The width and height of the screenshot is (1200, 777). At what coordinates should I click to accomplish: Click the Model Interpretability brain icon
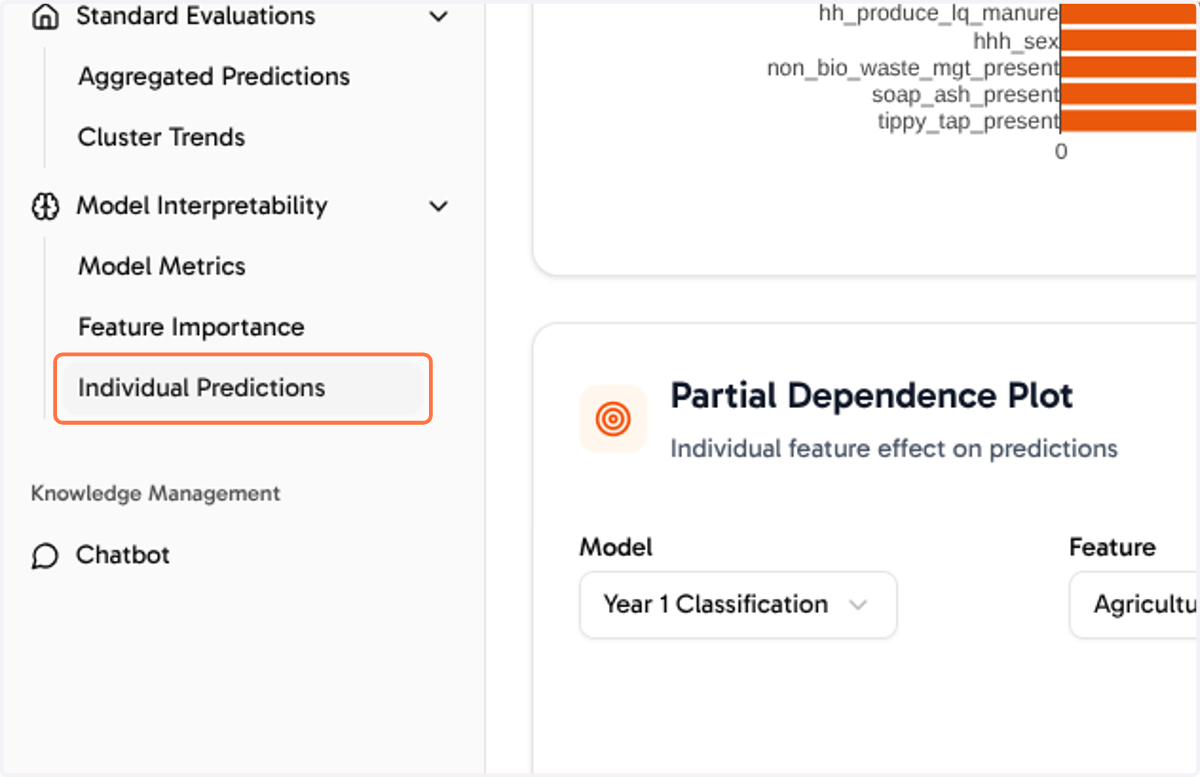45,206
